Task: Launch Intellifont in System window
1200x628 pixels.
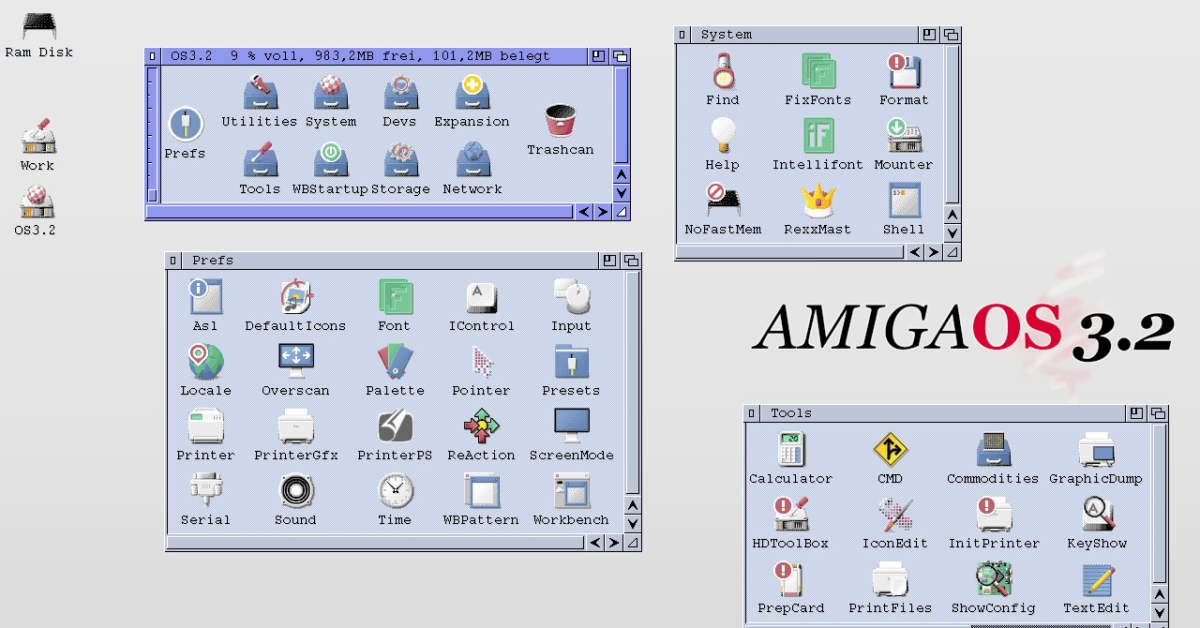Action: coord(818,136)
